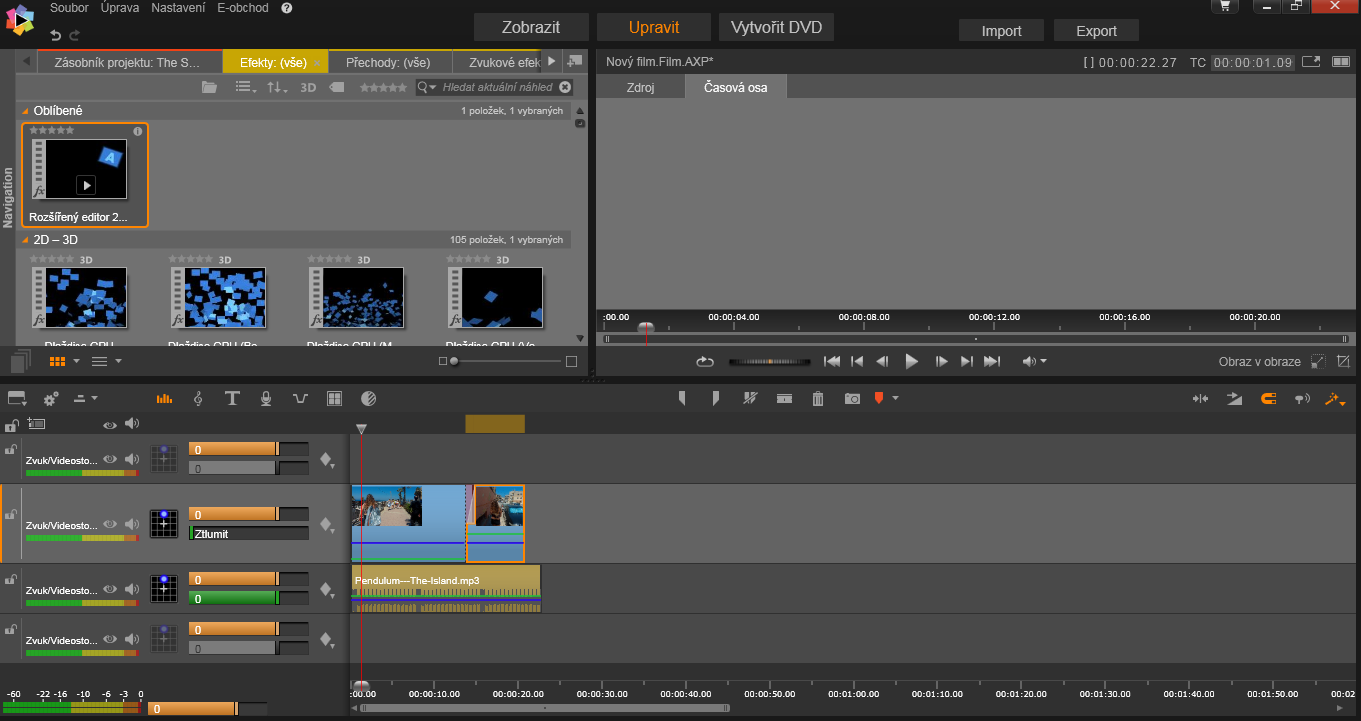Switch to the Přechody: (vše) tab
Viewport: 1361px width, 721px height.
click(x=387, y=62)
